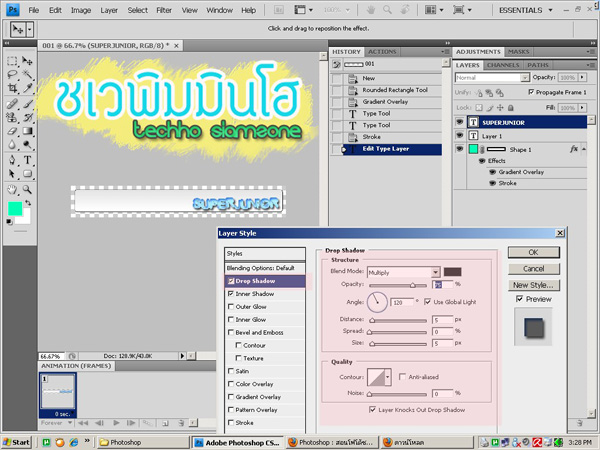
Task: Hide the SUPERJUNIOR layer
Action: 460,122
